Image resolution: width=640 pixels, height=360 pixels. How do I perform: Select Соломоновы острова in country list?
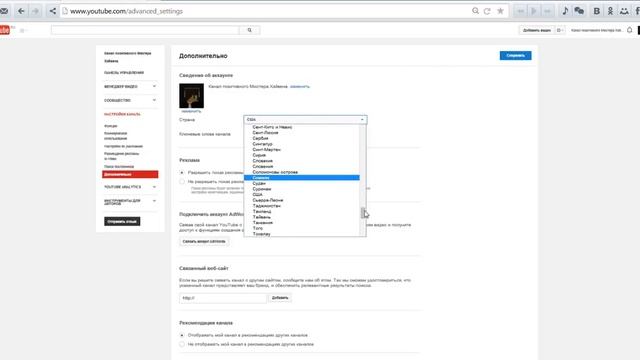pos(302,172)
